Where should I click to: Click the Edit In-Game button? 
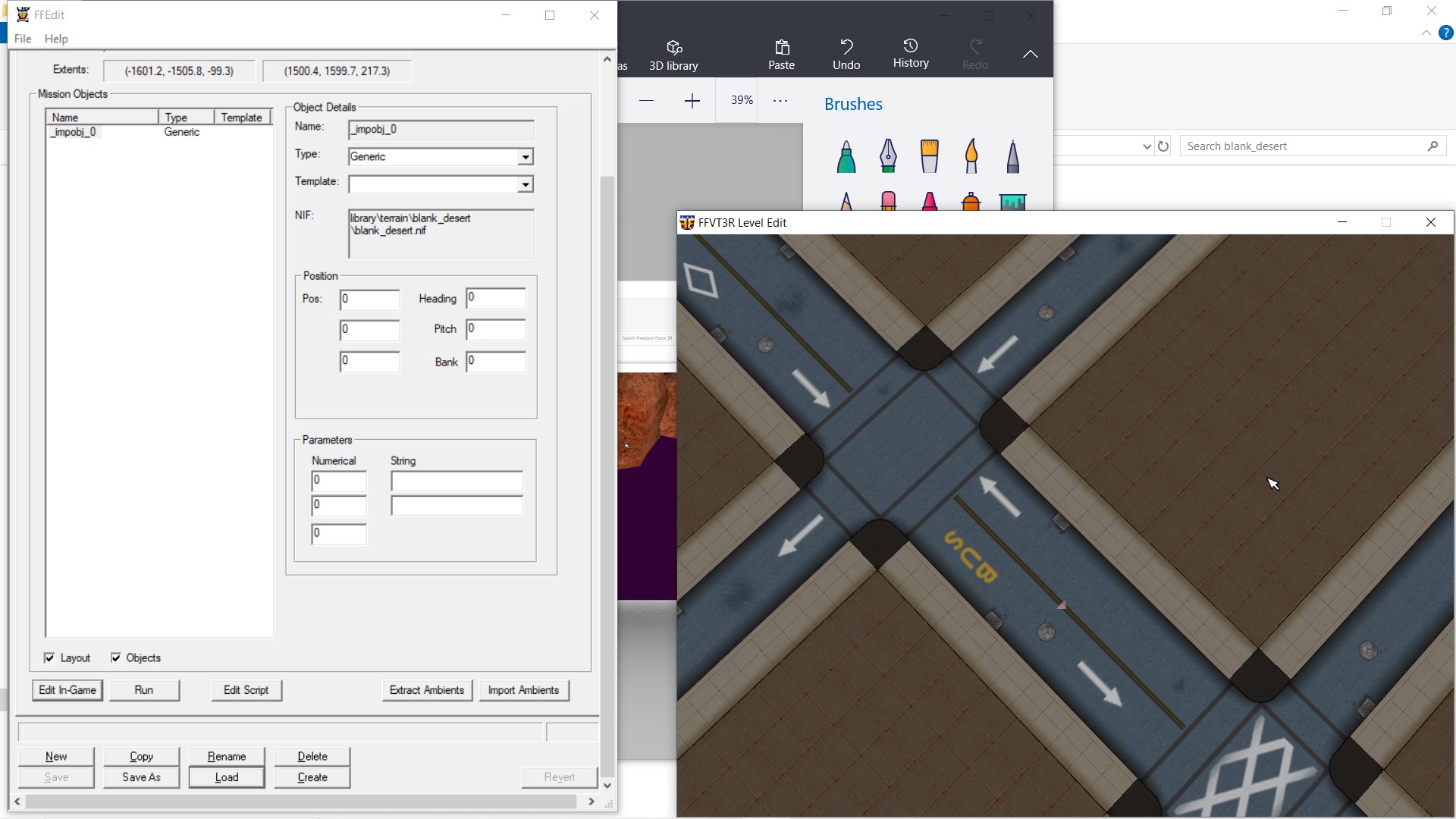pyautogui.click(x=67, y=690)
